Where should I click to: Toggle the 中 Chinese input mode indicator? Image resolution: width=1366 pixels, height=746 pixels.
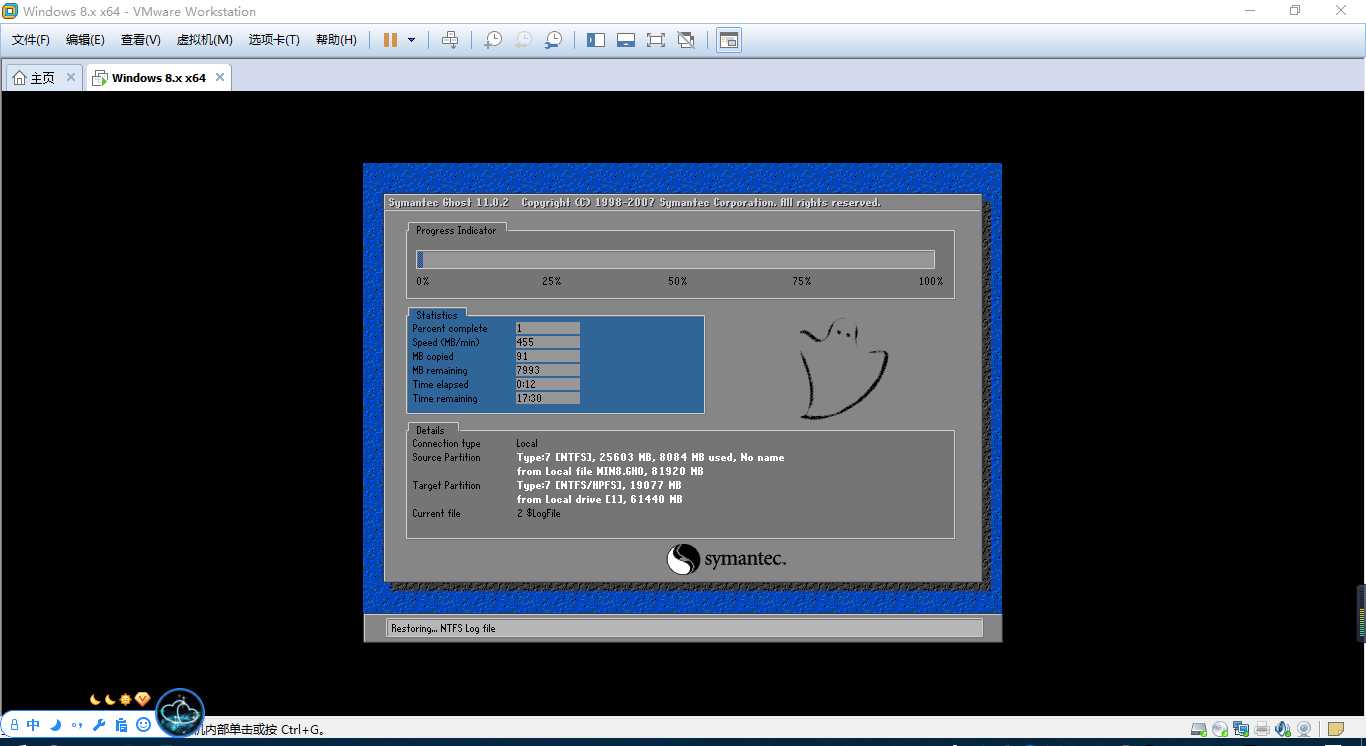[x=34, y=725]
